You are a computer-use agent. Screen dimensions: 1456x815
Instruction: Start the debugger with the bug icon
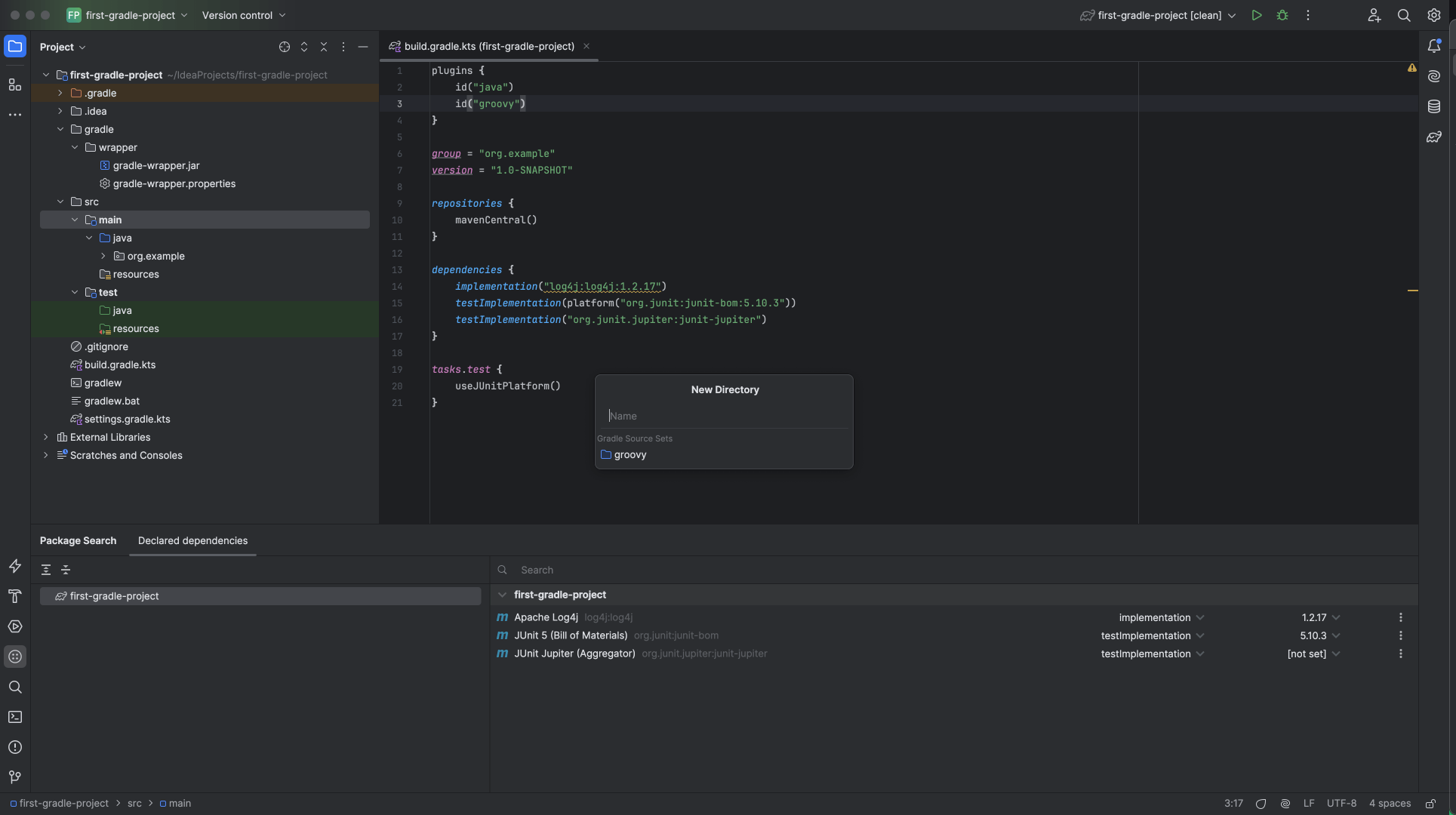pyautogui.click(x=1282, y=15)
